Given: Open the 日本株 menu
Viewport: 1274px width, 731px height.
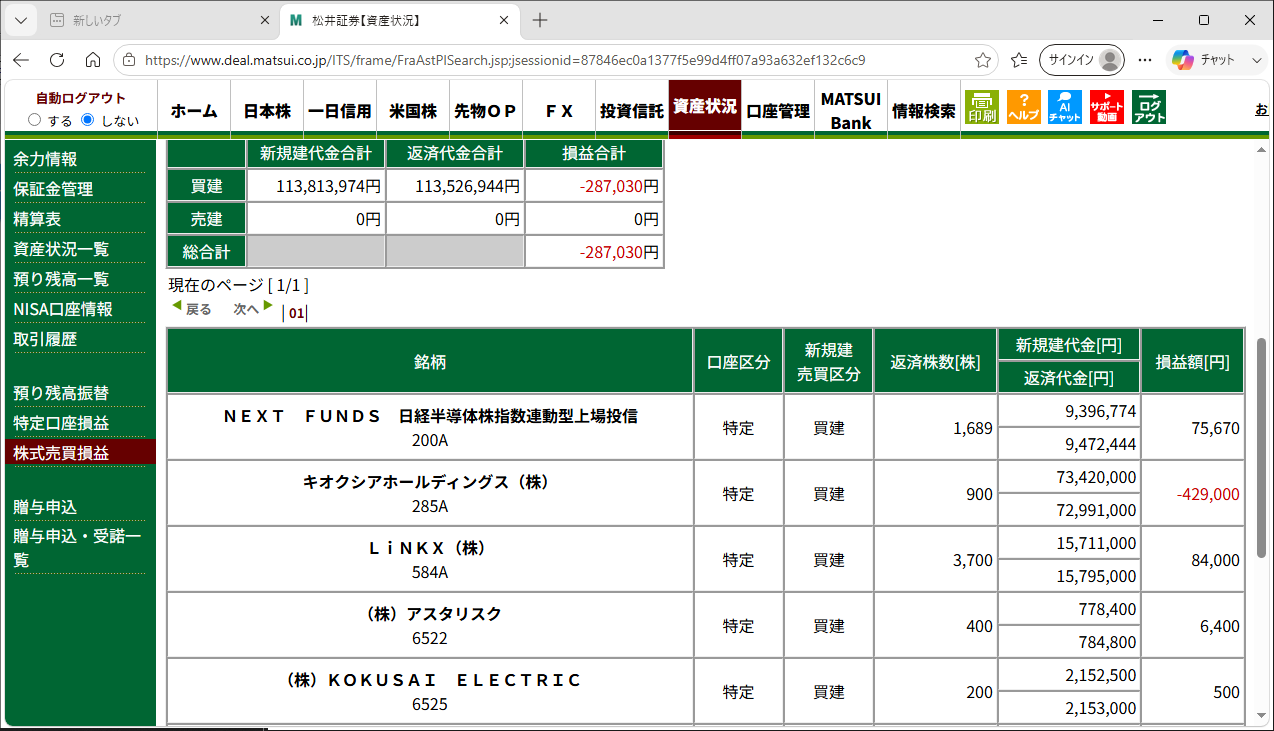Looking at the screenshot, I should pos(267,111).
